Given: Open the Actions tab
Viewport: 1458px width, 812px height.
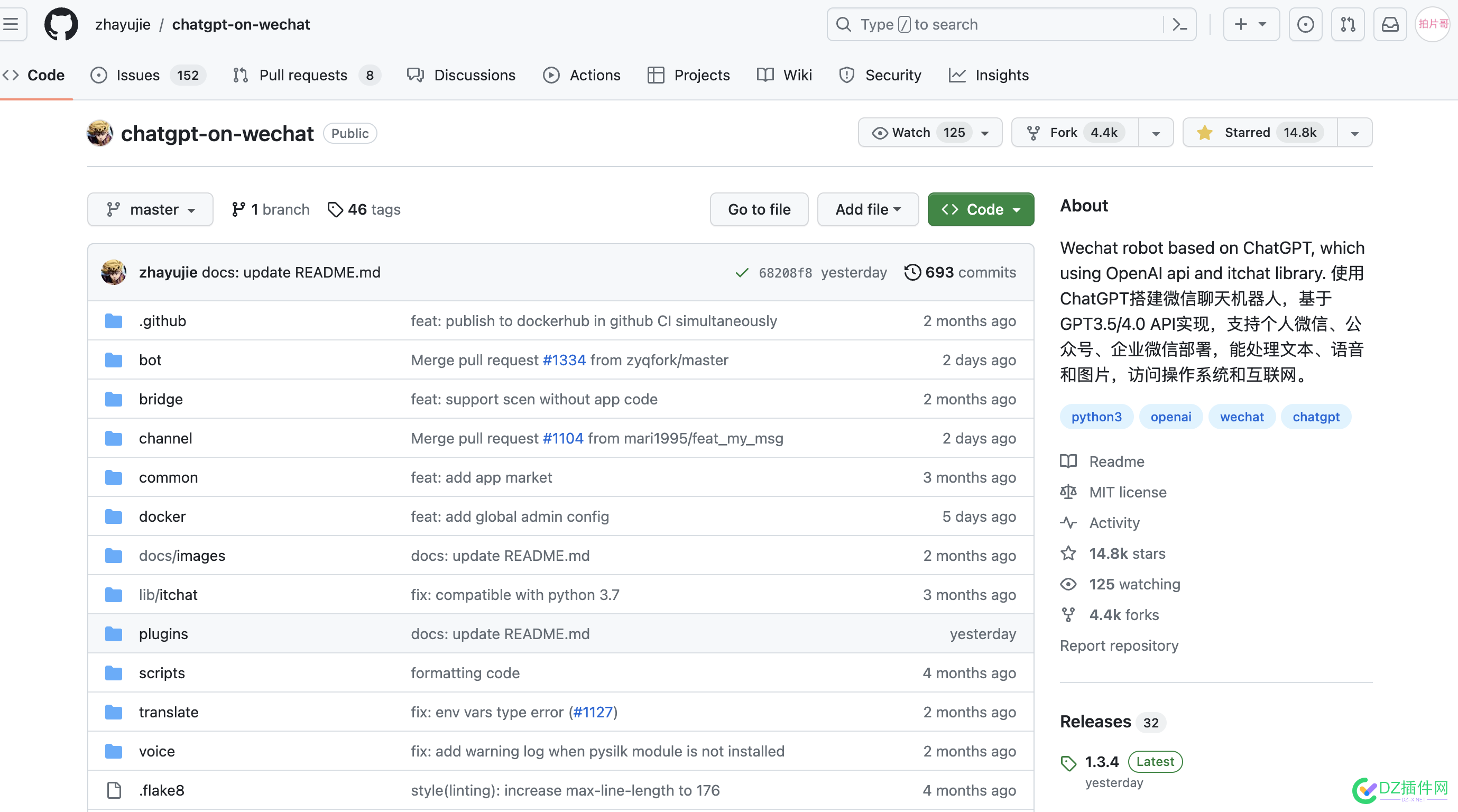Looking at the screenshot, I should 582,75.
